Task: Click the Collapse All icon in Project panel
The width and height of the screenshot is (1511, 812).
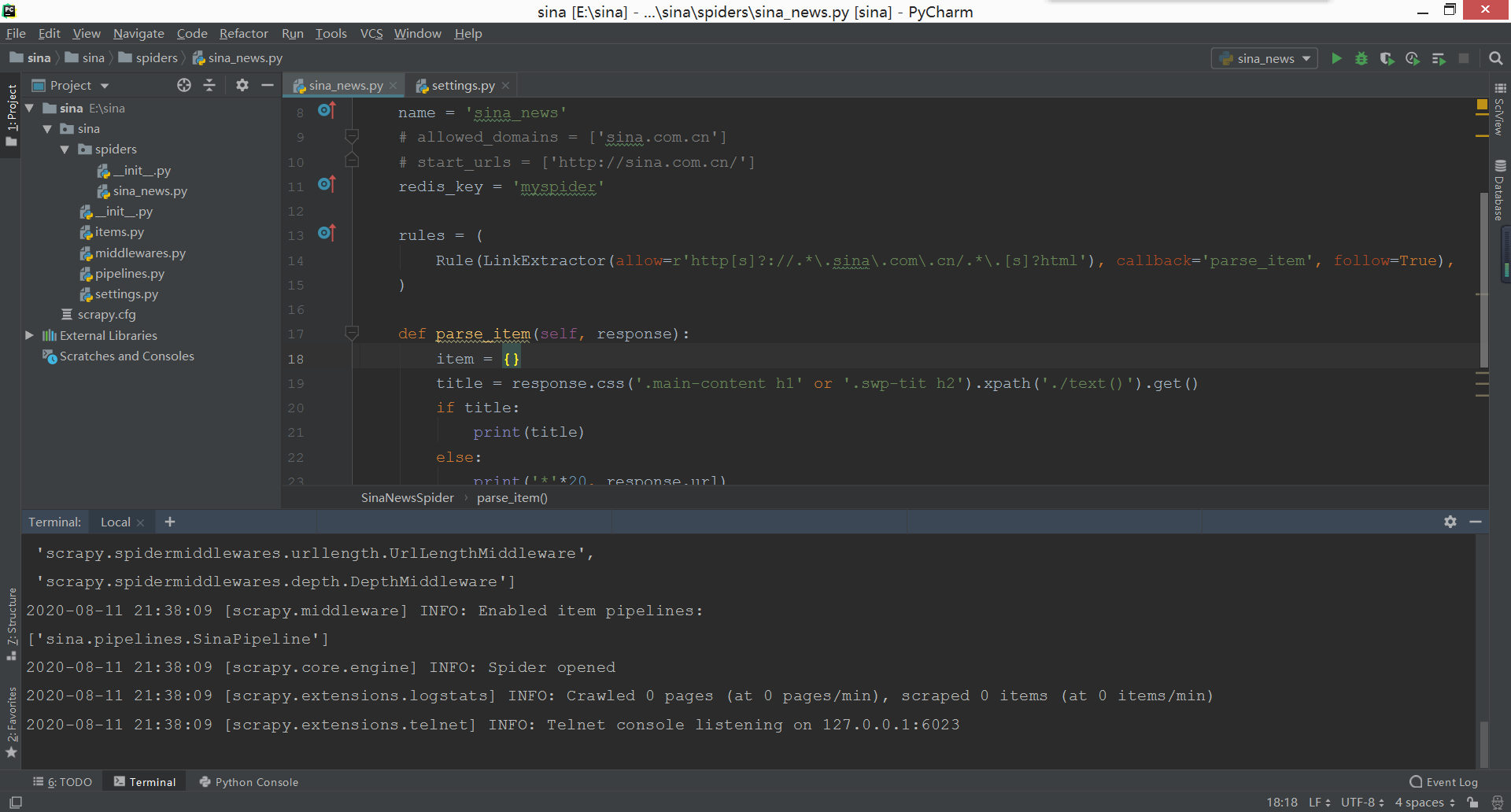Action: tap(209, 85)
